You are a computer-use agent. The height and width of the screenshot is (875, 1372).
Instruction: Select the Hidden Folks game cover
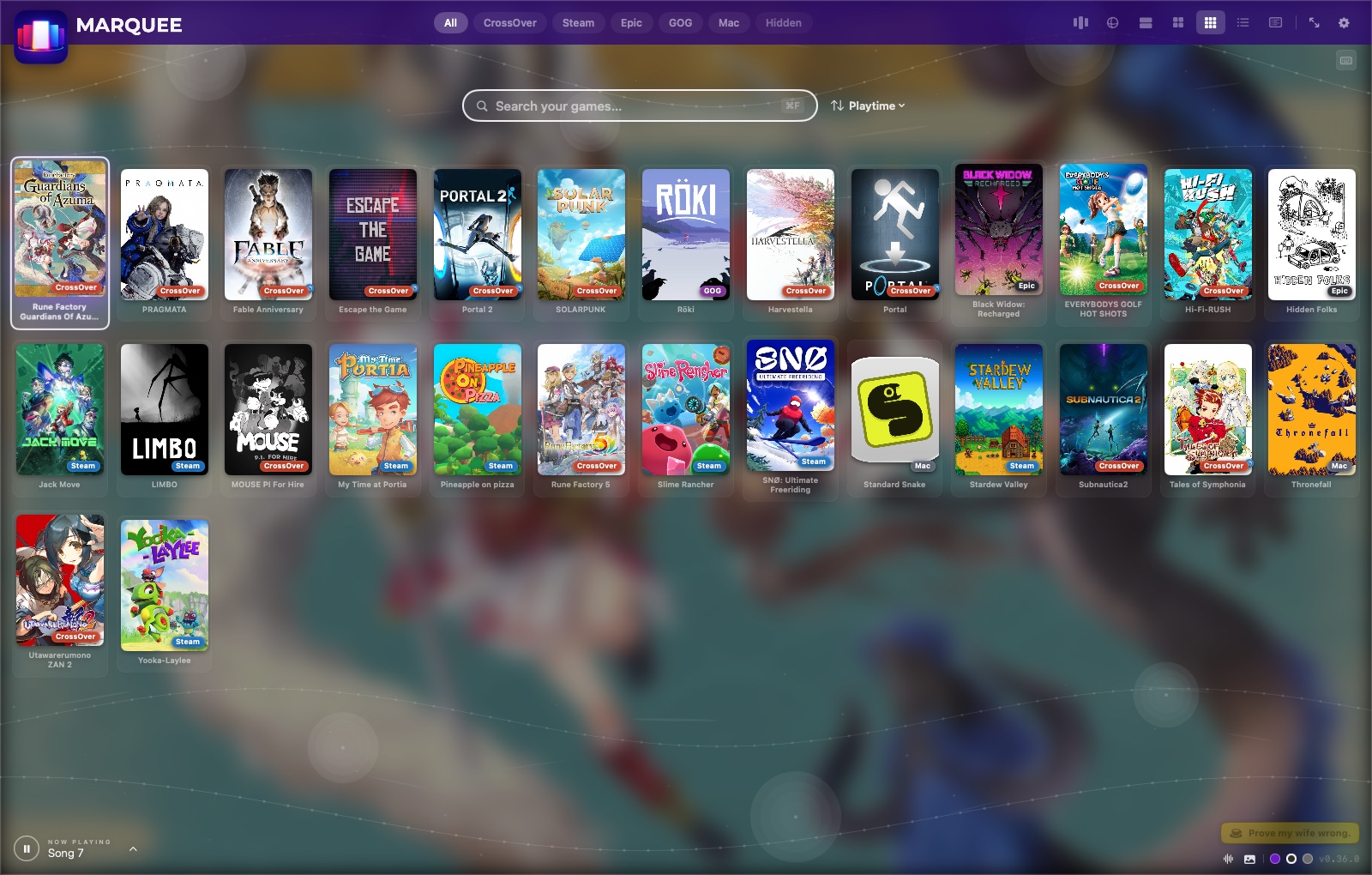tap(1312, 234)
